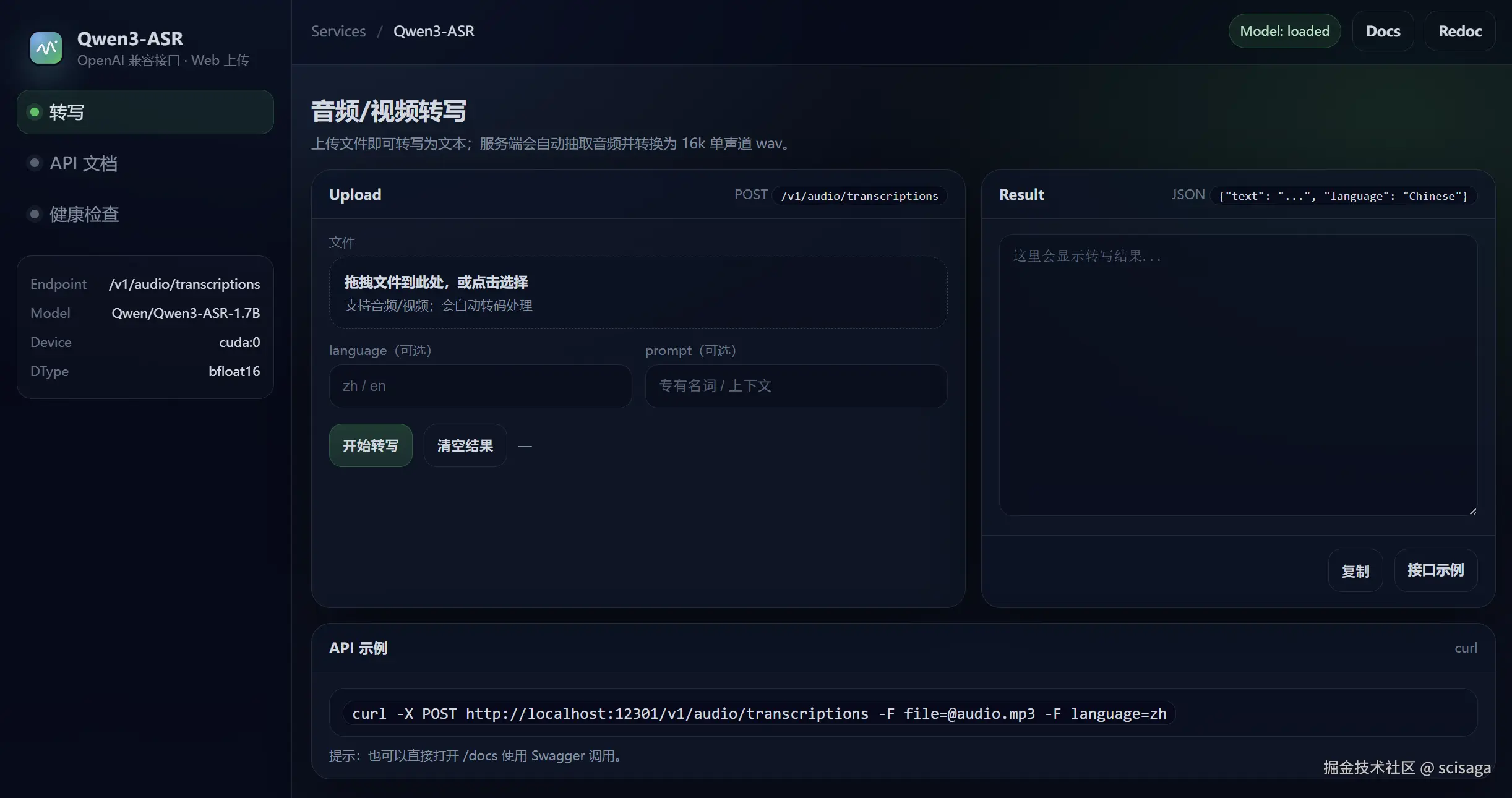1512x798 pixels.
Task: Click the file upload dropzone
Action: 638,293
